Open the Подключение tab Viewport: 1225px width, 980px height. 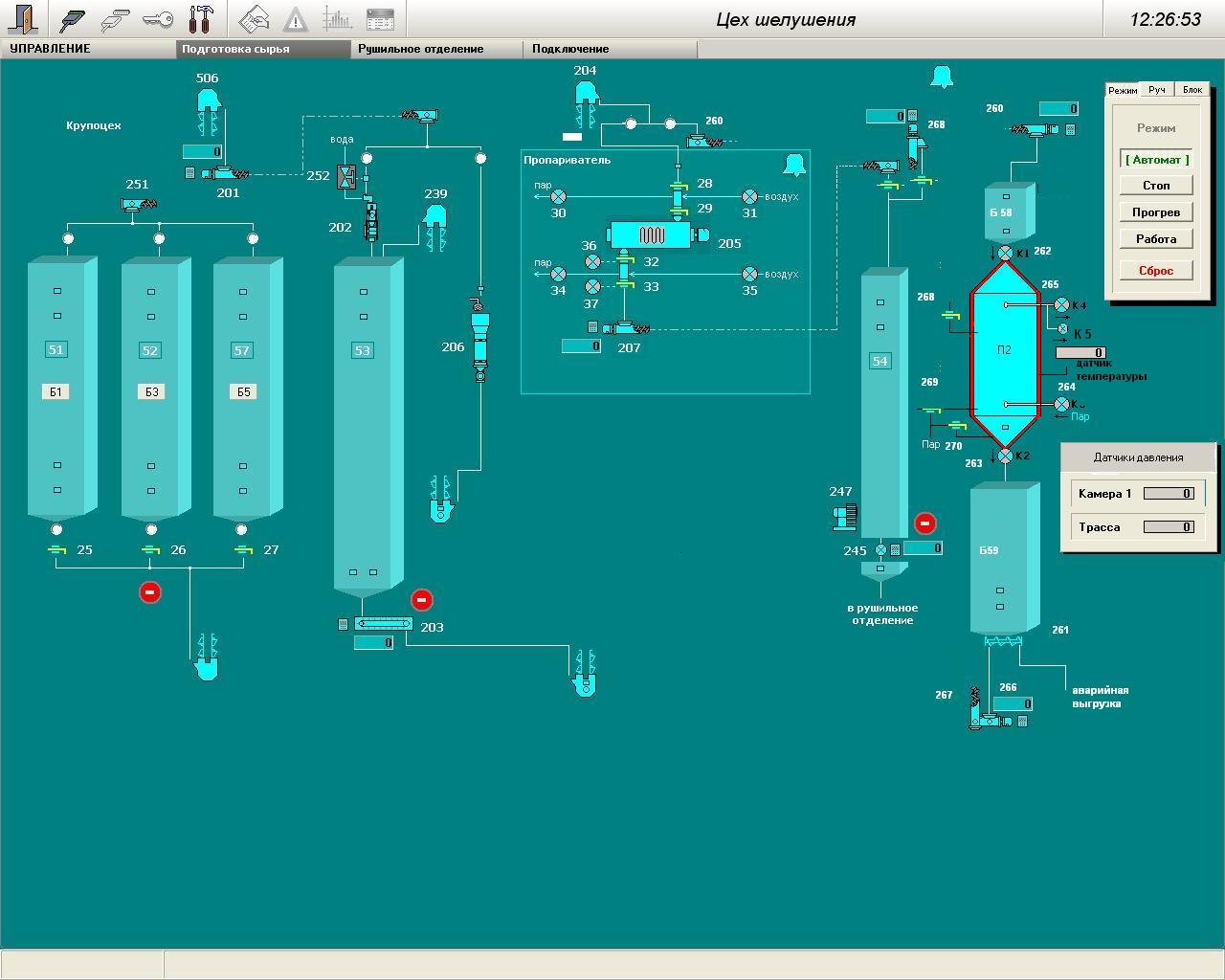570,49
